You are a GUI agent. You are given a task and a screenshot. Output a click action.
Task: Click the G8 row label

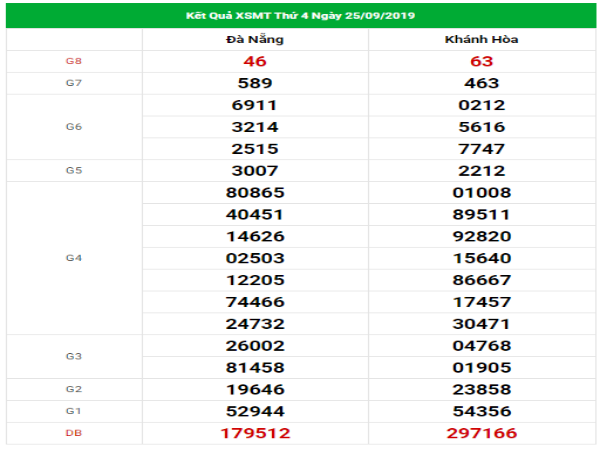[x=74, y=61]
